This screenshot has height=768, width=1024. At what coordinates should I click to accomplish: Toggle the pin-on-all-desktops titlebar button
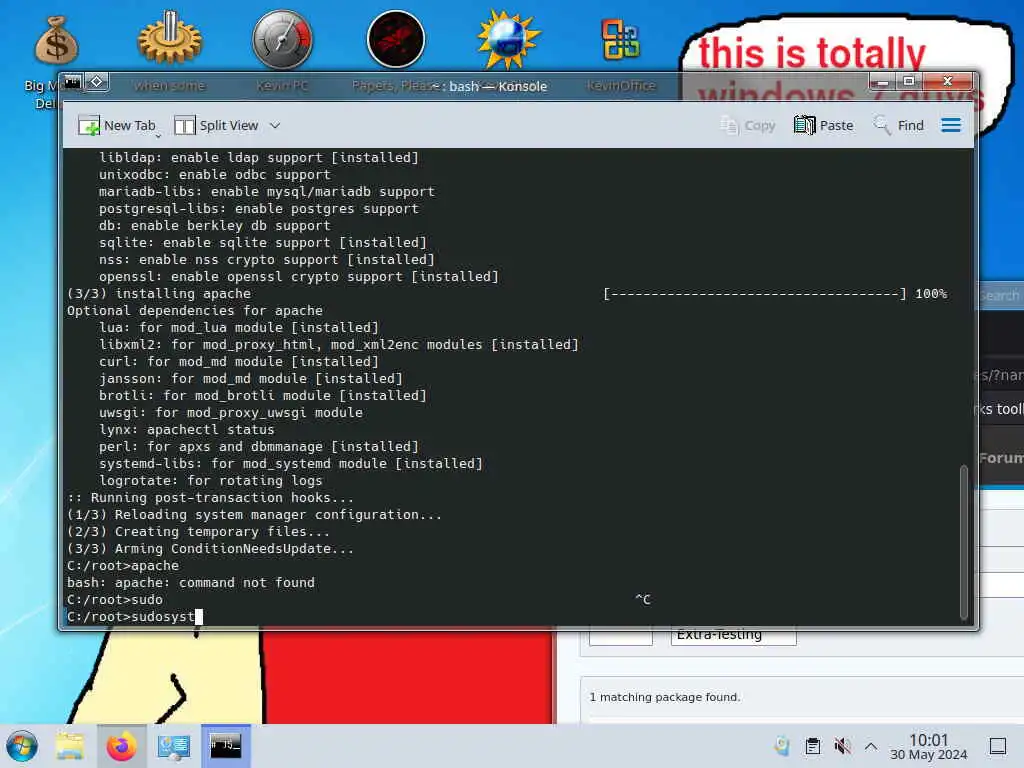point(97,82)
